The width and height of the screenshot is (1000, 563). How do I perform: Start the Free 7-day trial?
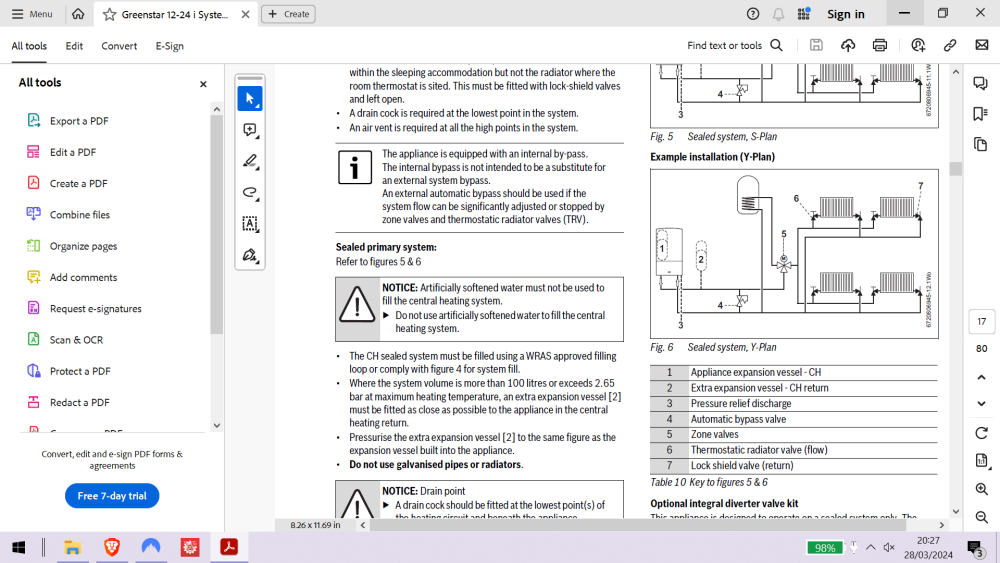pos(112,495)
